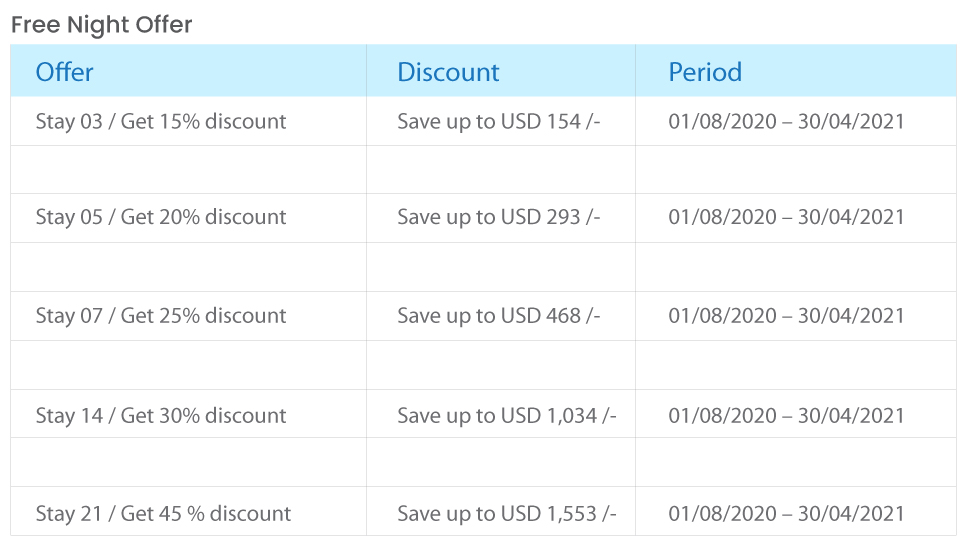
Task: Click Stay 03 / Get 15% discount cell
Action: (188, 121)
